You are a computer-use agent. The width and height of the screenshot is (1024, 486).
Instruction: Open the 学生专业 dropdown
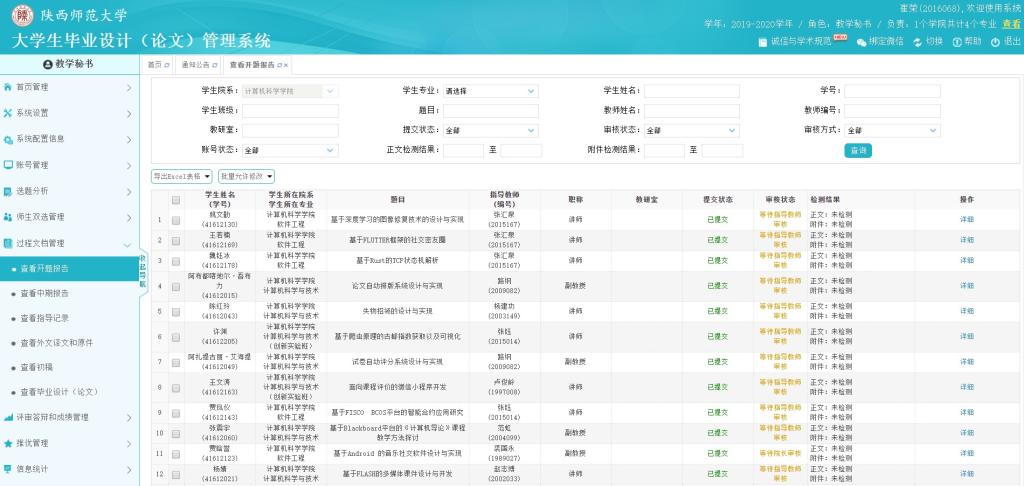(490, 91)
